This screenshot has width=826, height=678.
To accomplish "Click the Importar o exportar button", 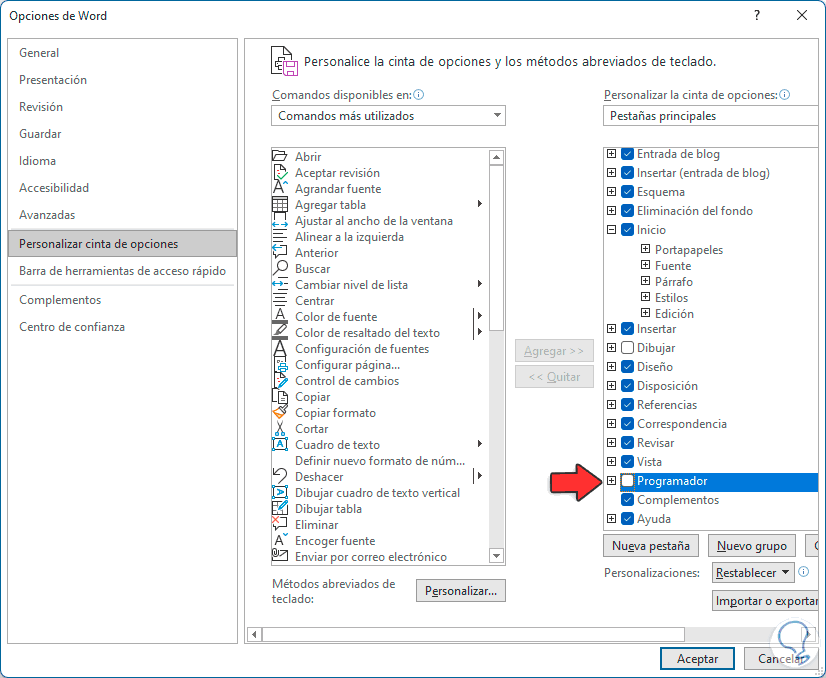I will [766, 601].
